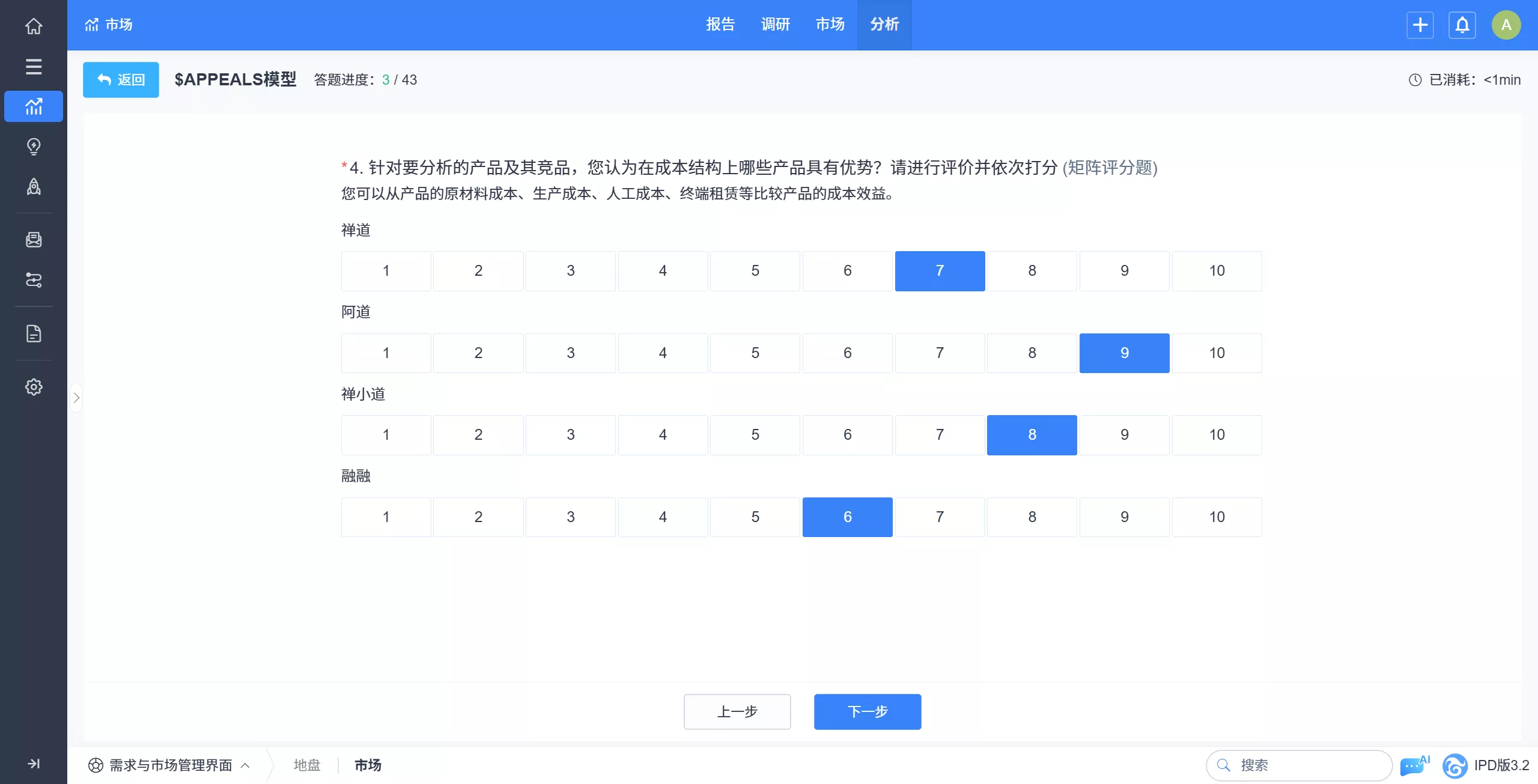Focus the 搜索 search field
The width and height of the screenshot is (1538, 784).
tap(1299, 765)
